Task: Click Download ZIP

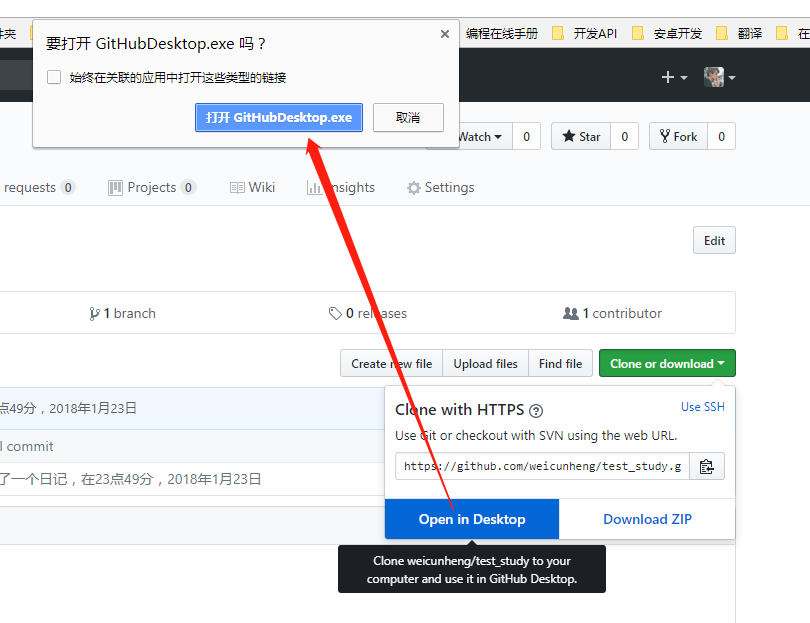Action: pos(647,519)
